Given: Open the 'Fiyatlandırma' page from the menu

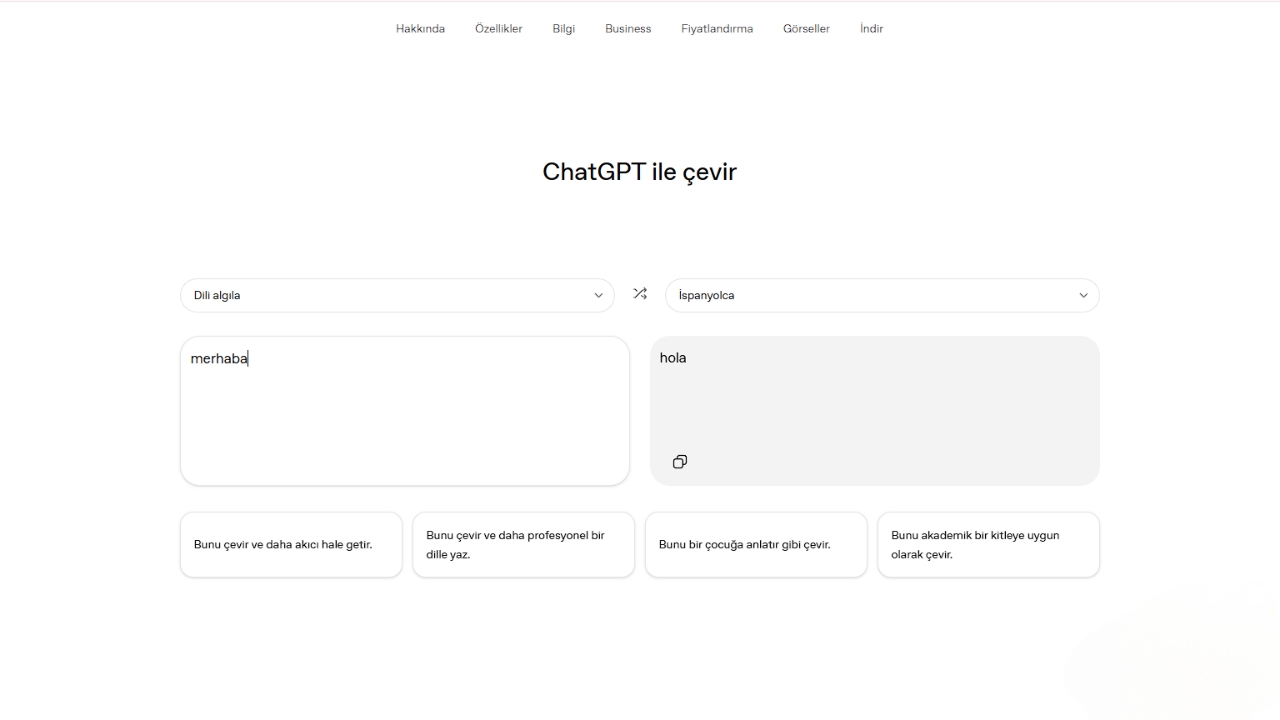Looking at the screenshot, I should (717, 28).
